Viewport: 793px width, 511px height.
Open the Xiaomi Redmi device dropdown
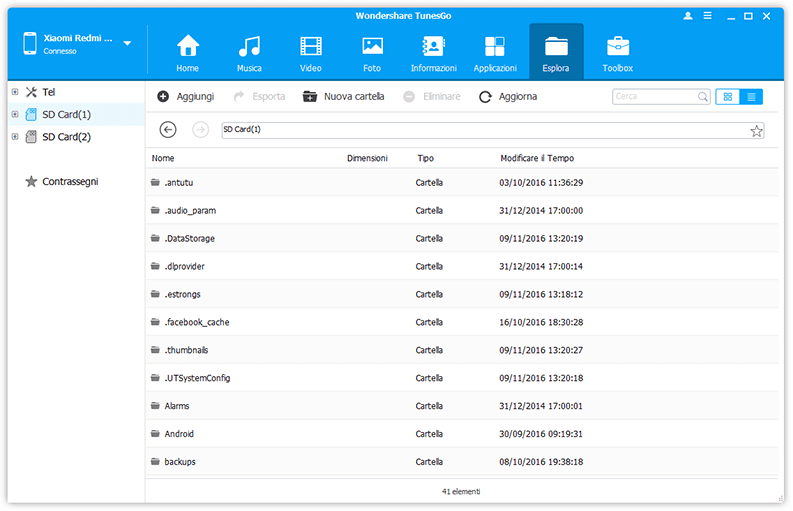click(x=127, y=44)
